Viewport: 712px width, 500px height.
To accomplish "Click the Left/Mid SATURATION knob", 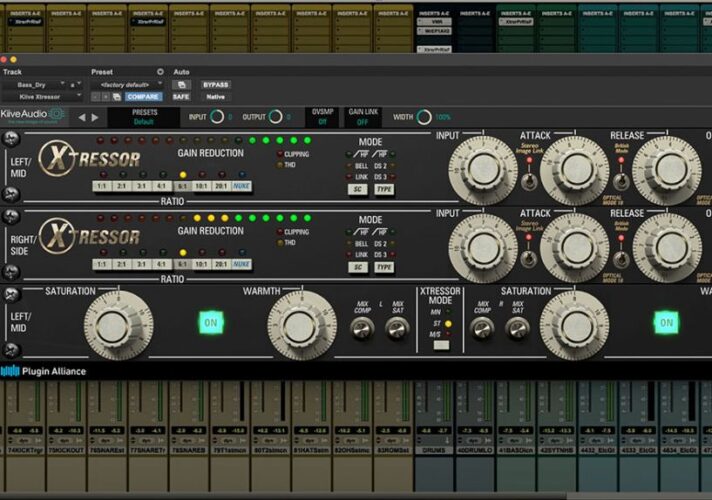I will [x=118, y=325].
